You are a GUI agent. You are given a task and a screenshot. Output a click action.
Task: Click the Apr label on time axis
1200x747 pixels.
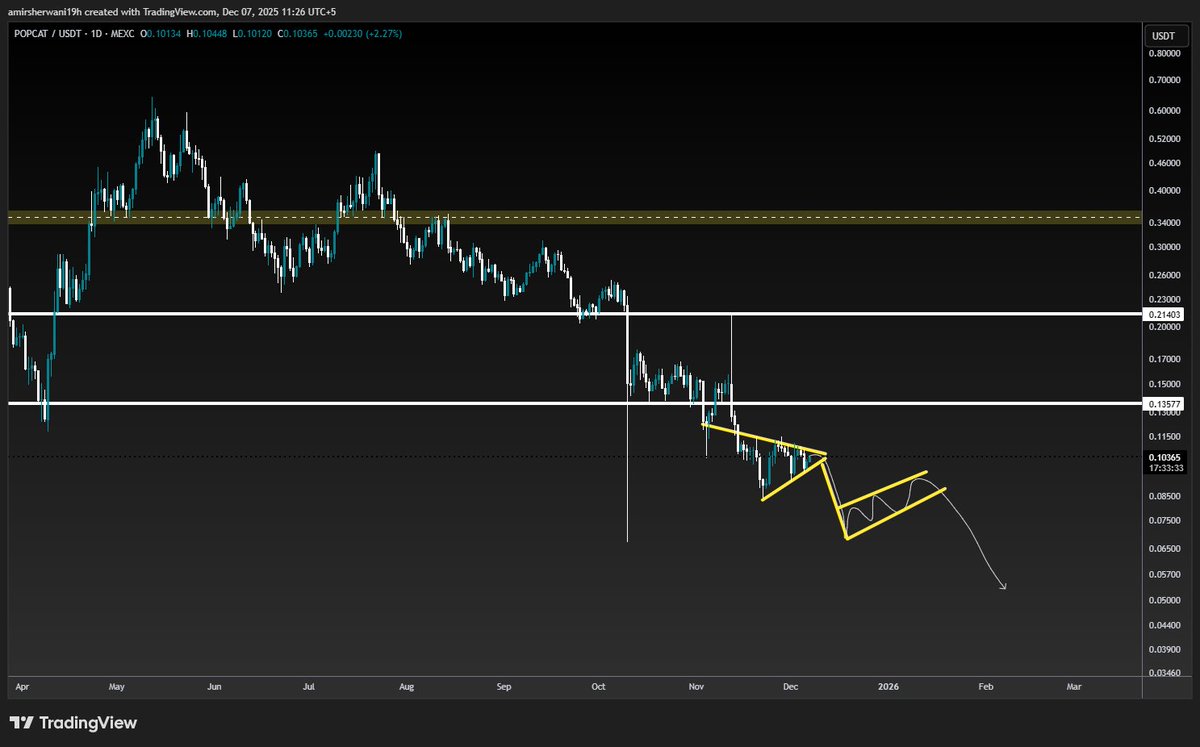coord(23,687)
